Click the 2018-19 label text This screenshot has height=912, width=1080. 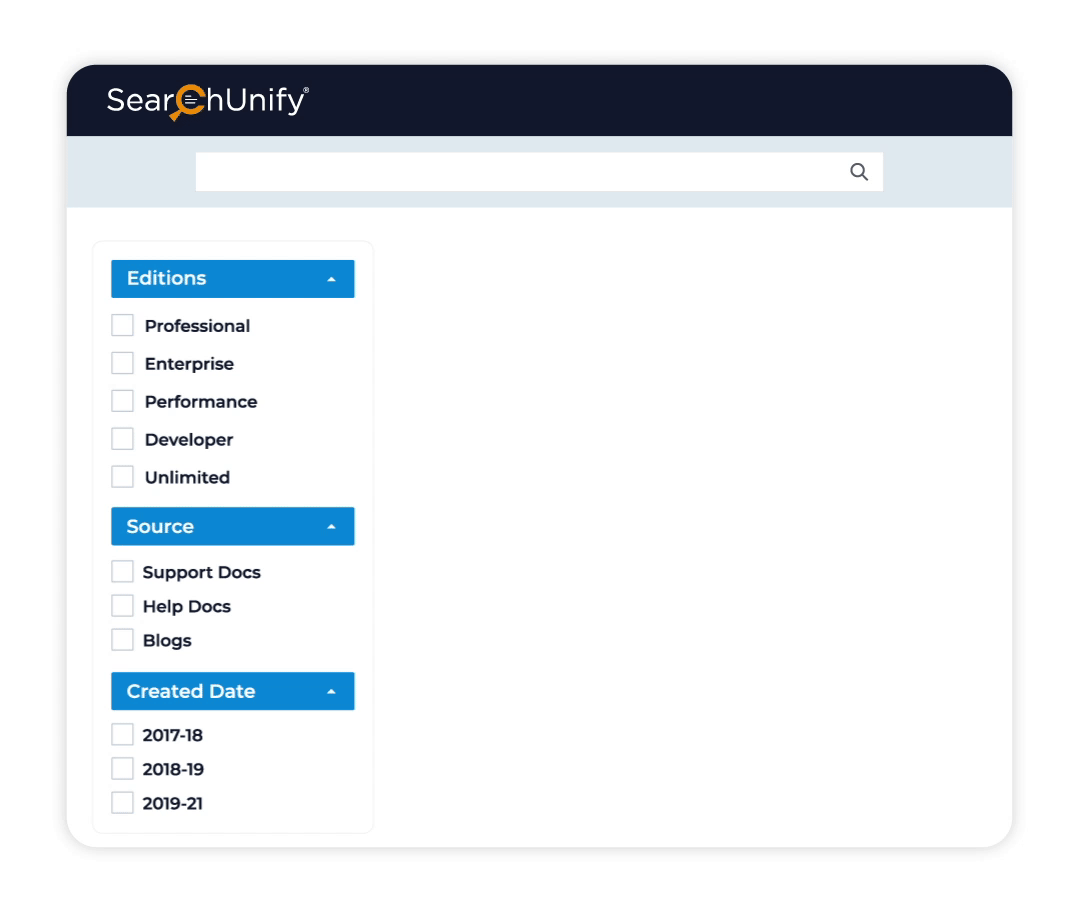point(173,769)
